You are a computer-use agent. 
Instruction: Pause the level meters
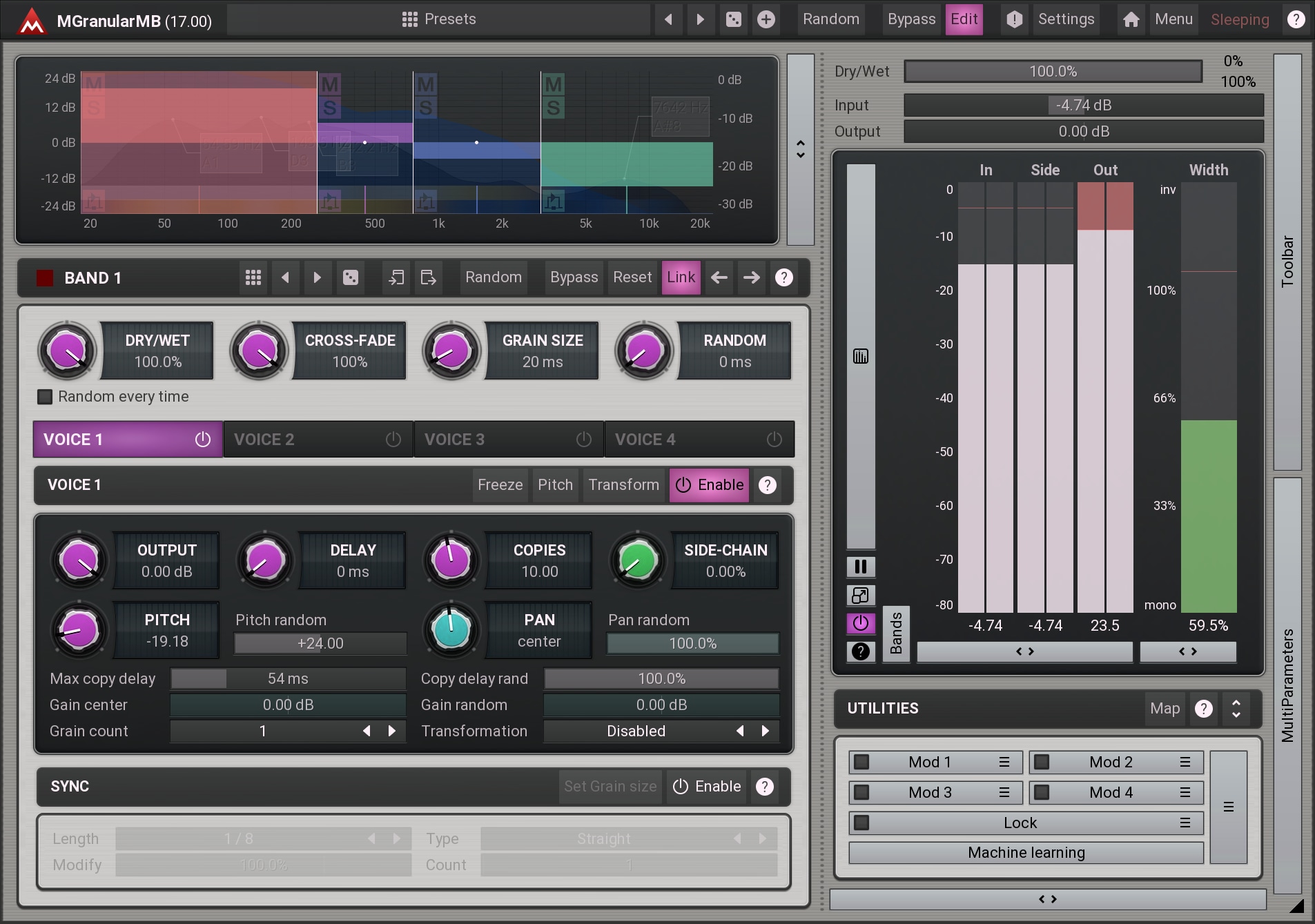tap(860, 567)
